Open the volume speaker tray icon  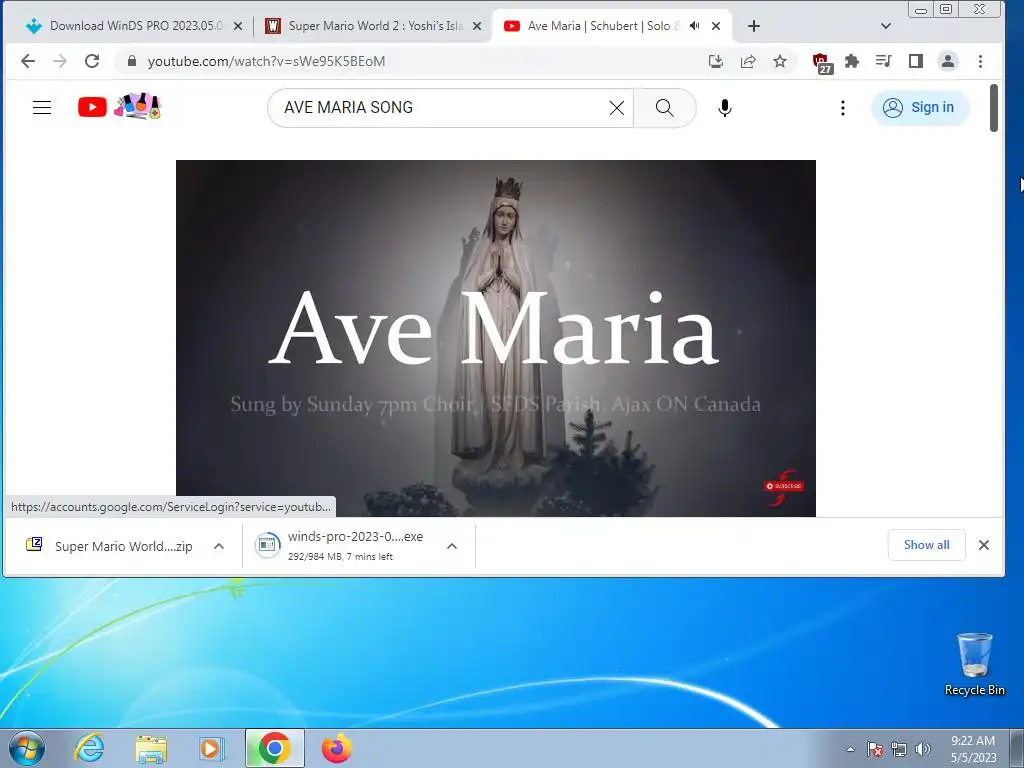[x=922, y=749]
